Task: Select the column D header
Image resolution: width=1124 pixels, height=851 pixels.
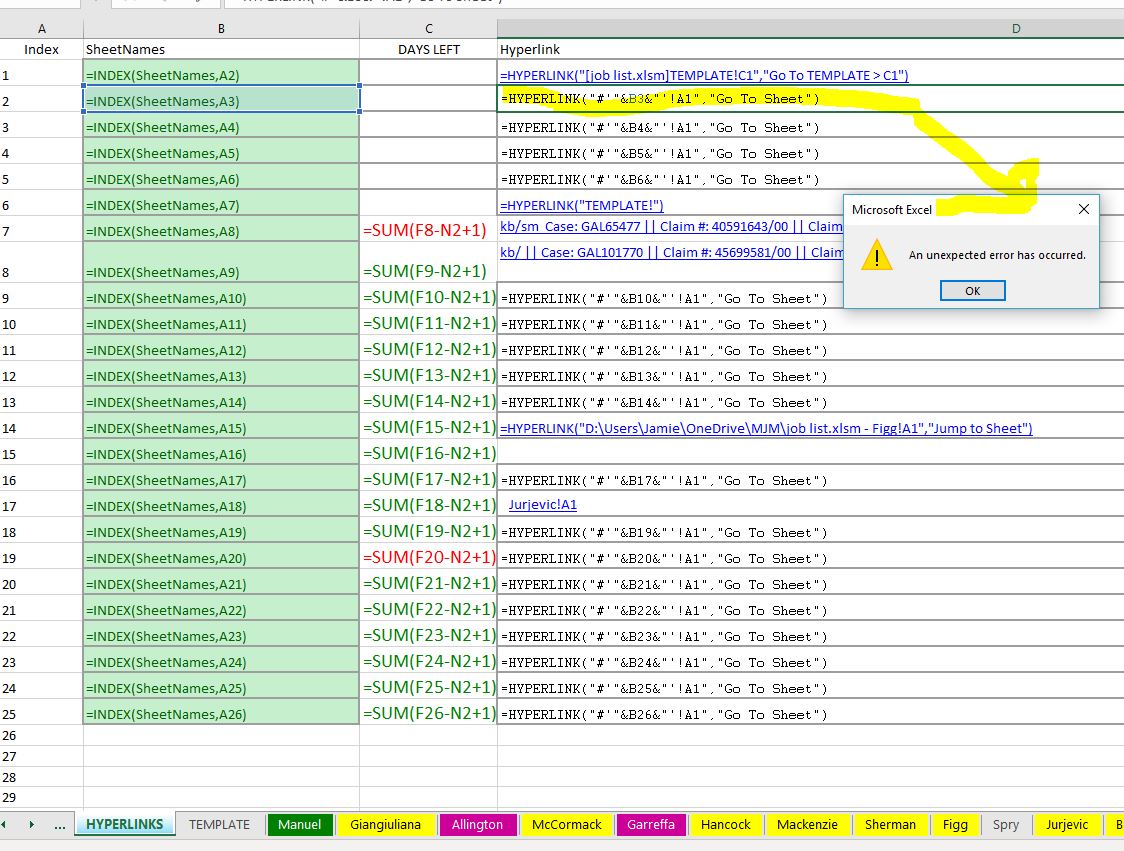Action: (x=1017, y=29)
